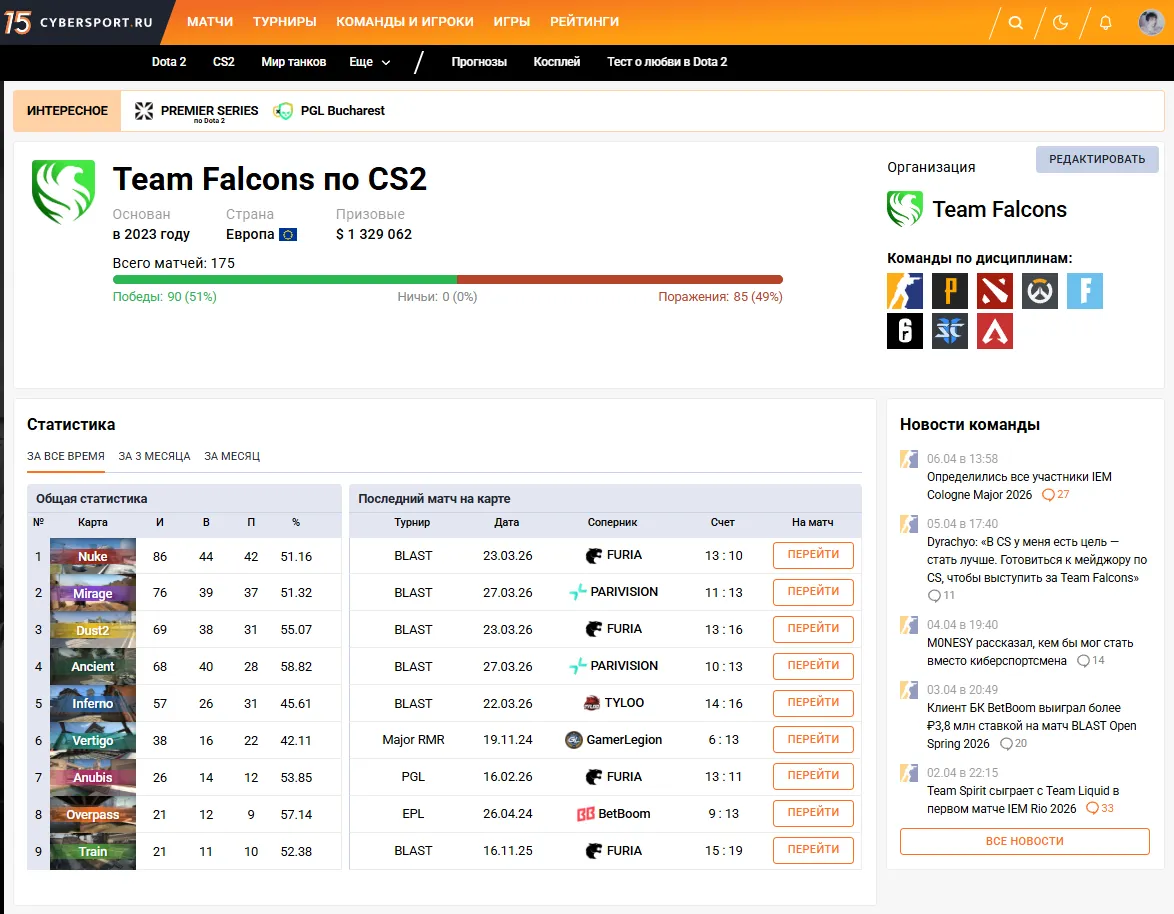Open site search via magnifier icon
This screenshot has height=914, width=1174.
1014,22
